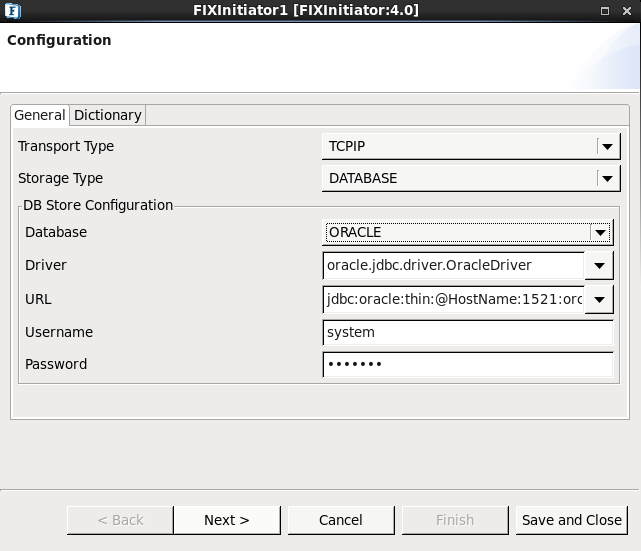
Task: Focus the Password input field
Action: click(x=468, y=365)
